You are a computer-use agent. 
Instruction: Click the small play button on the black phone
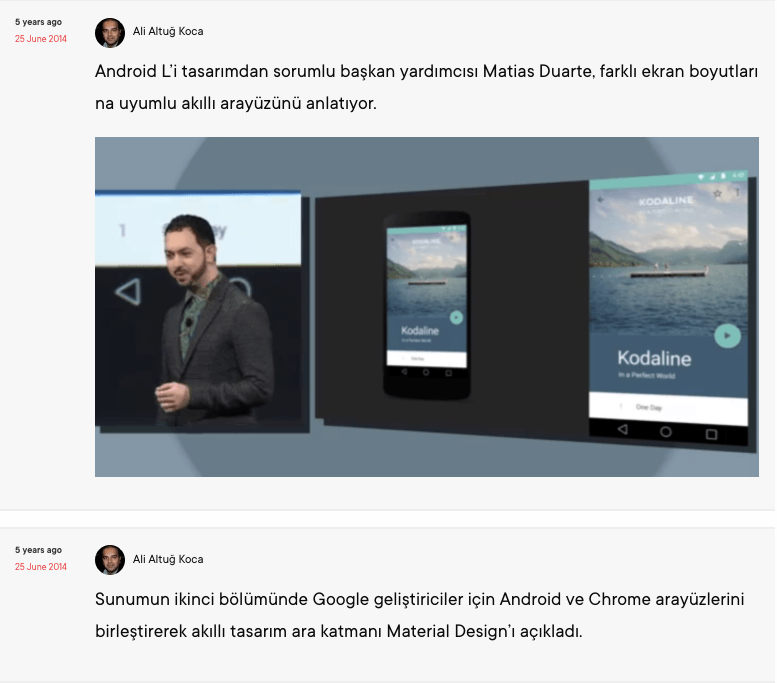[456, 317]
